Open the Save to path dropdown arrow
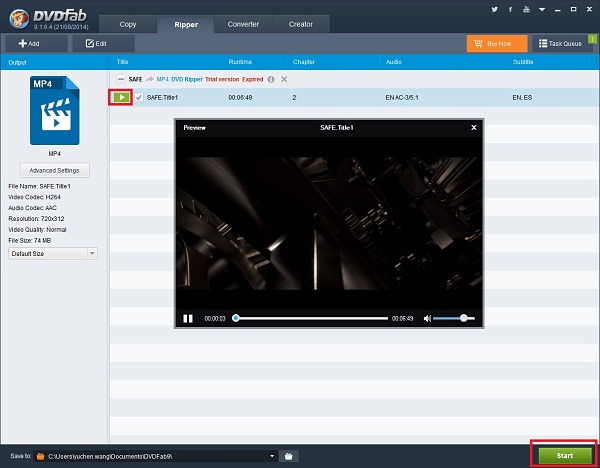This screenshot has width=600, height=468. [272, 456]
